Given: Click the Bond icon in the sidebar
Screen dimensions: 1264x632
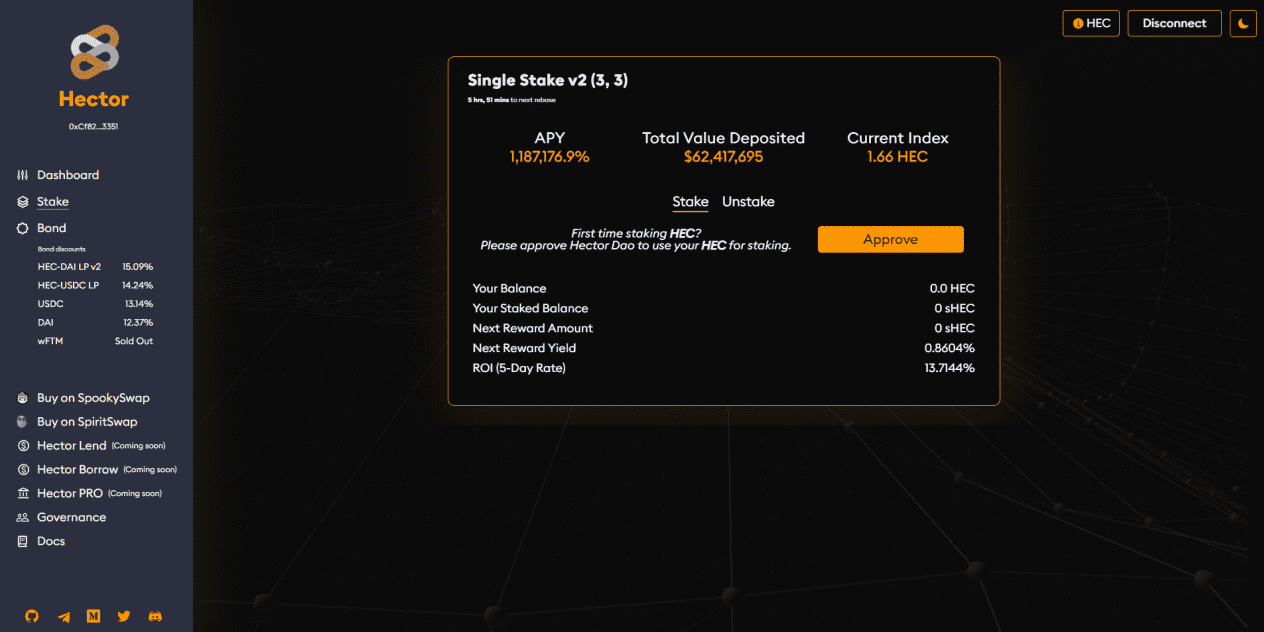Looking at the screenshot, I should 23,228.
